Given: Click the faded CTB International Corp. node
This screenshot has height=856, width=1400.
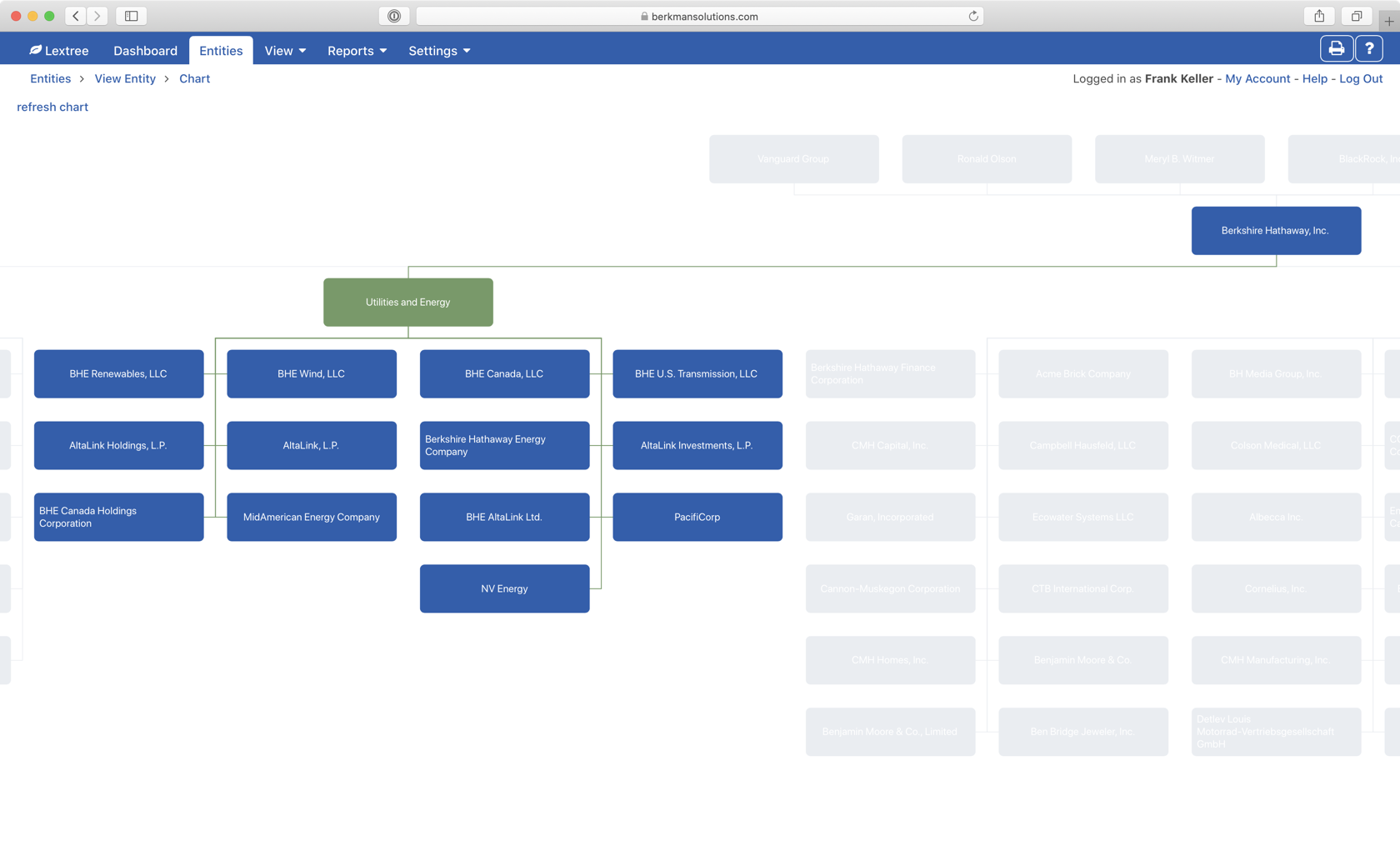Looking at the screenshot, I should [1083, 589].
